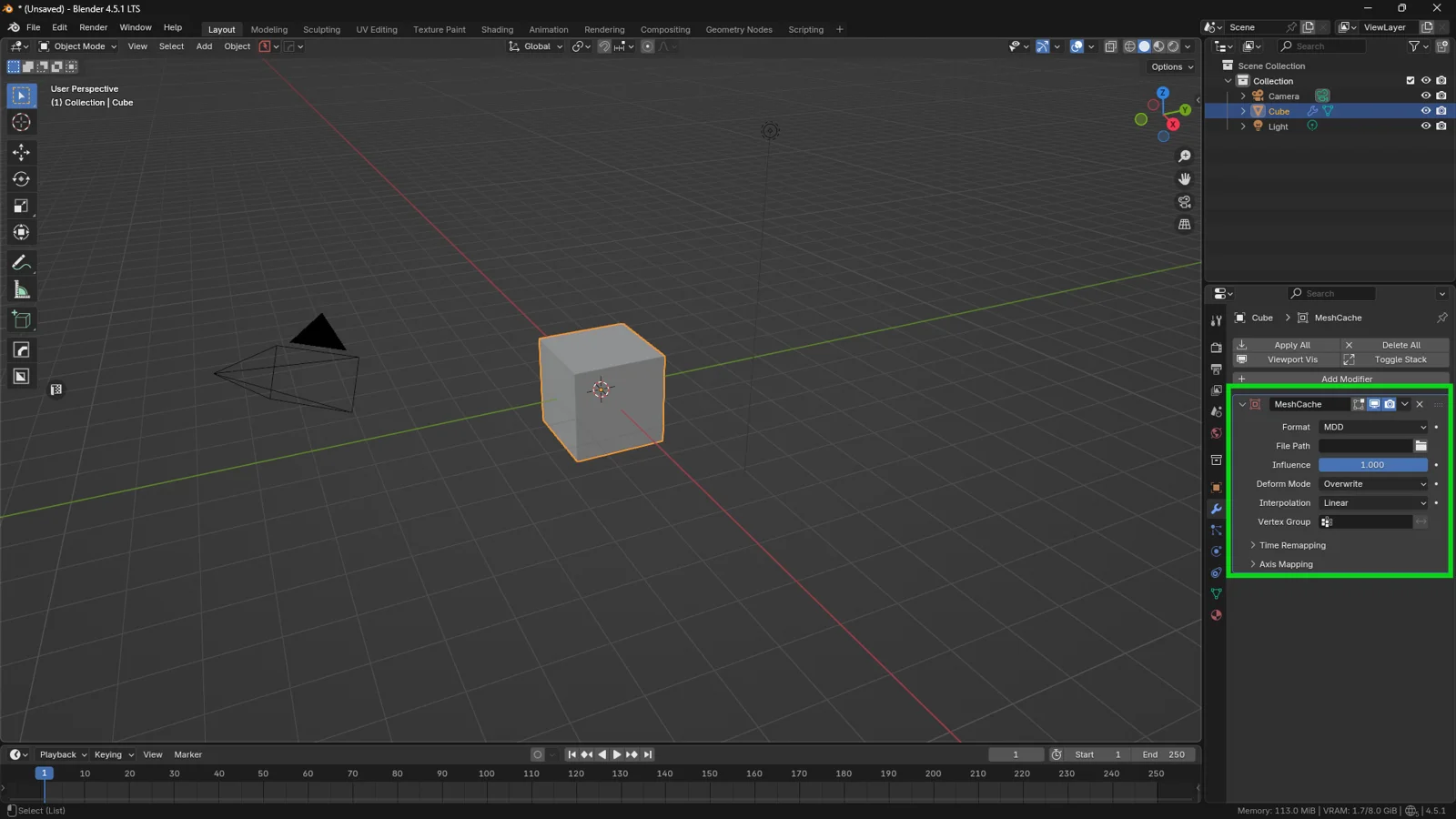The image size is (1456, 819).
Task: Open the World properties tab
Action: pos(1216,433)
